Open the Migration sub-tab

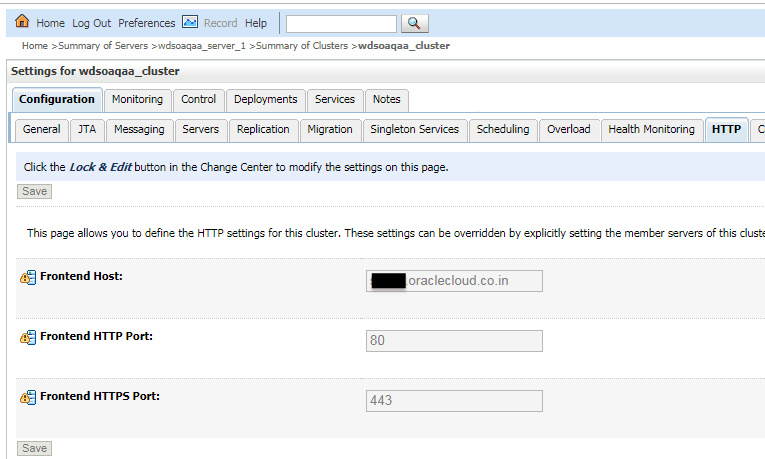coord(330,130)
